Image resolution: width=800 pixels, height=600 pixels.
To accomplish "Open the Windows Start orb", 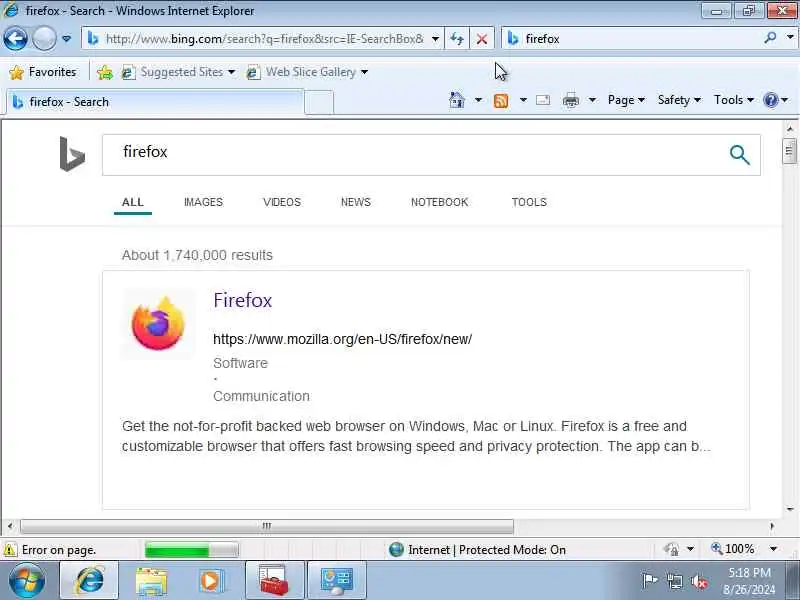I will click(27, 581).
